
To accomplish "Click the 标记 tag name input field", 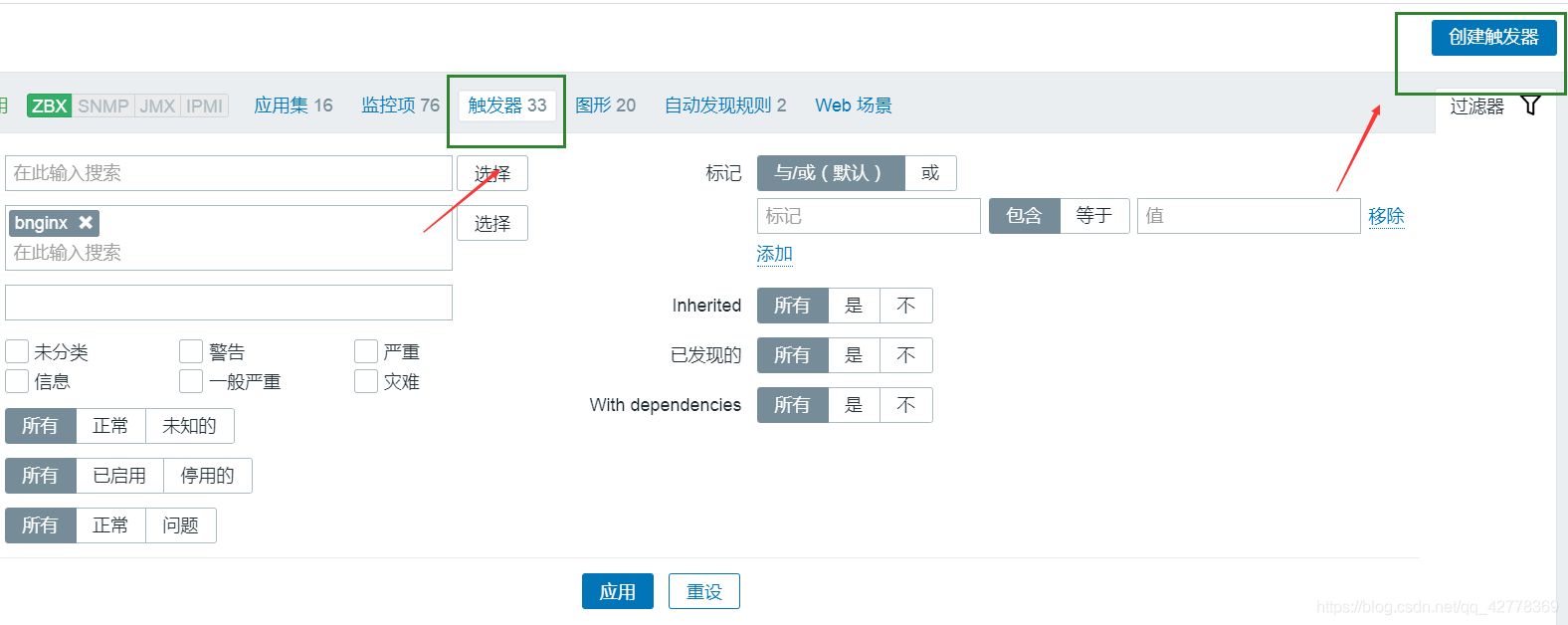I will (x=869, y=216).
